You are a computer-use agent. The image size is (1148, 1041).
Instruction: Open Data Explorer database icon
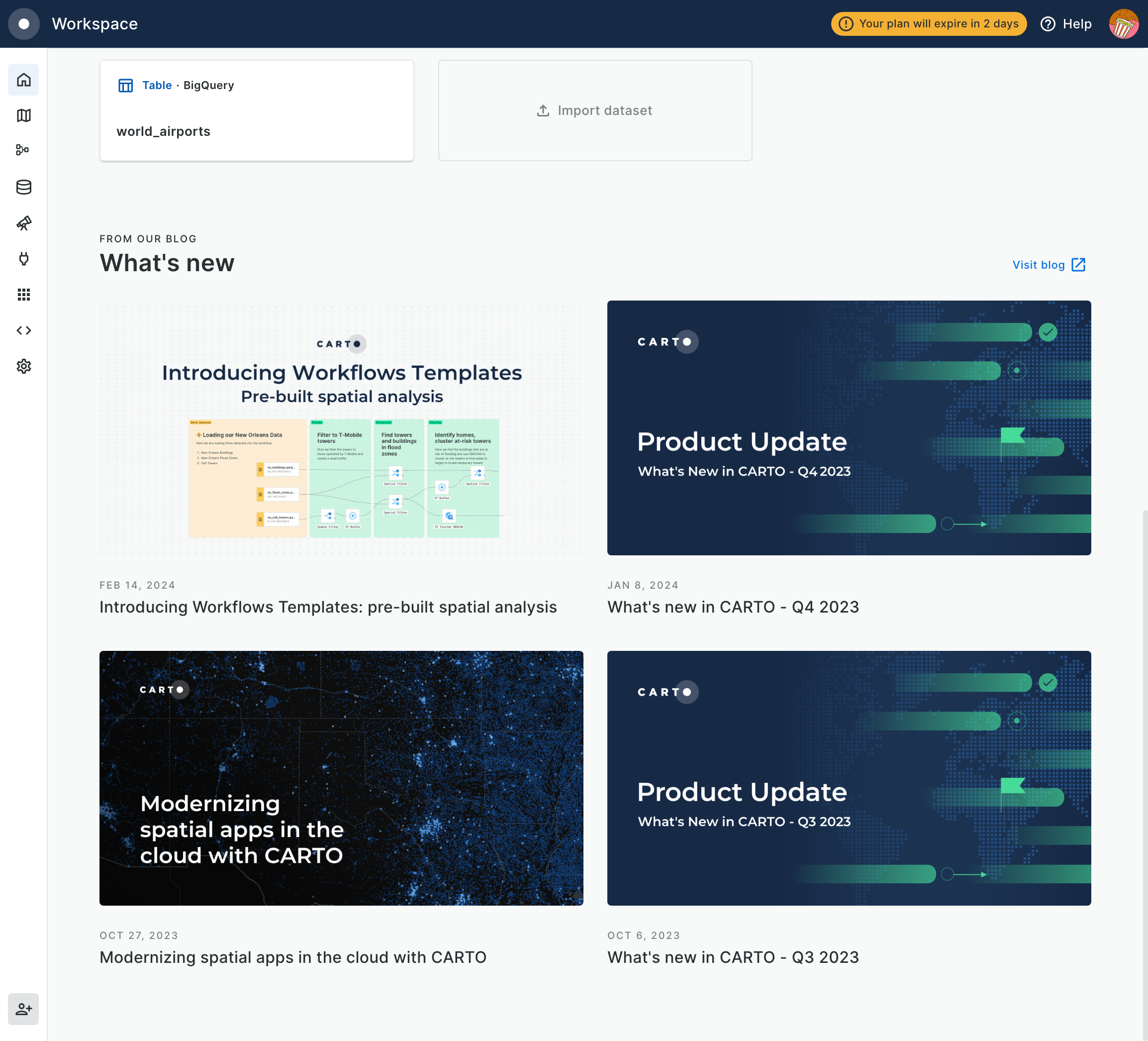tap(23, 187)
